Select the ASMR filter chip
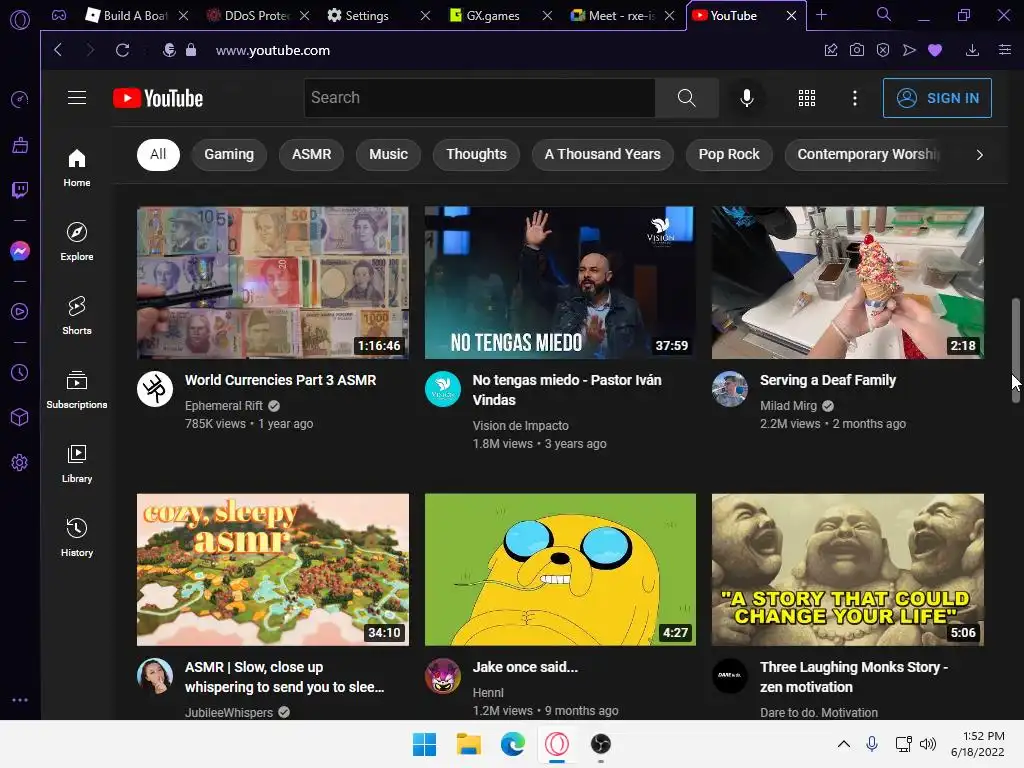 click(x=312, y=155)
